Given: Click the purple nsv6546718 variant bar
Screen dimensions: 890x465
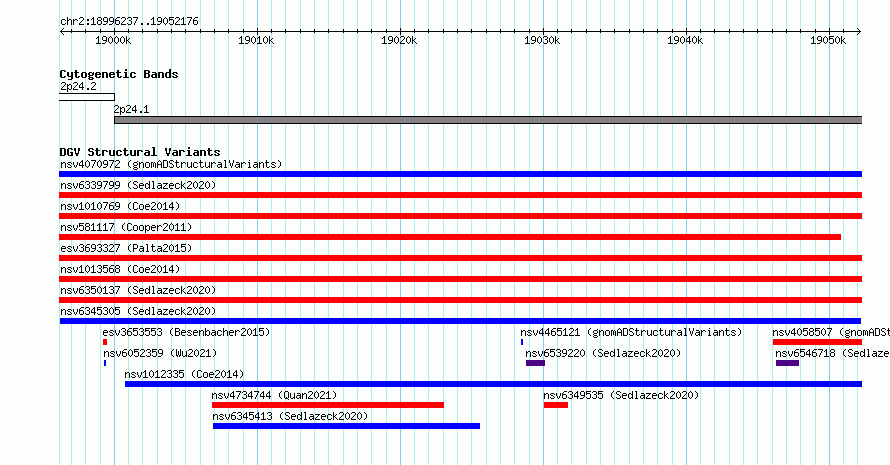Looking at the screenshot, I should pyautogui.click(x=787, y=363).
